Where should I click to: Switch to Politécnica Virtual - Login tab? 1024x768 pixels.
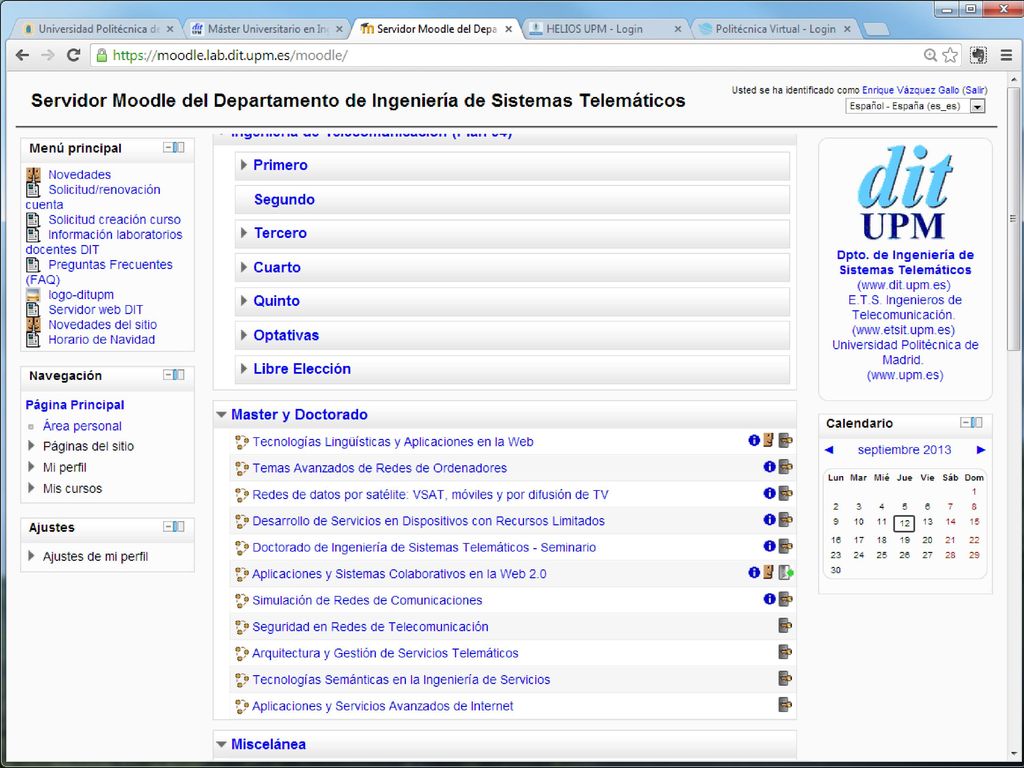[775, 29]
